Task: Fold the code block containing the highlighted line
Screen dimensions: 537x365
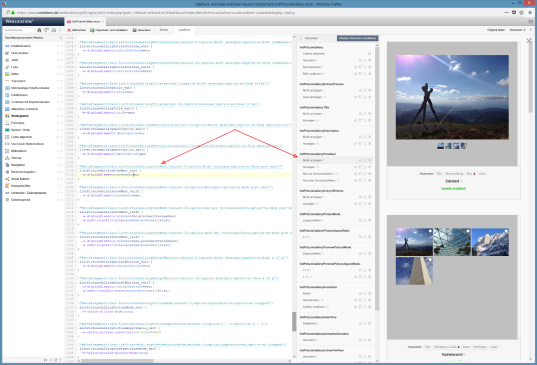Action: click(76, 170)
